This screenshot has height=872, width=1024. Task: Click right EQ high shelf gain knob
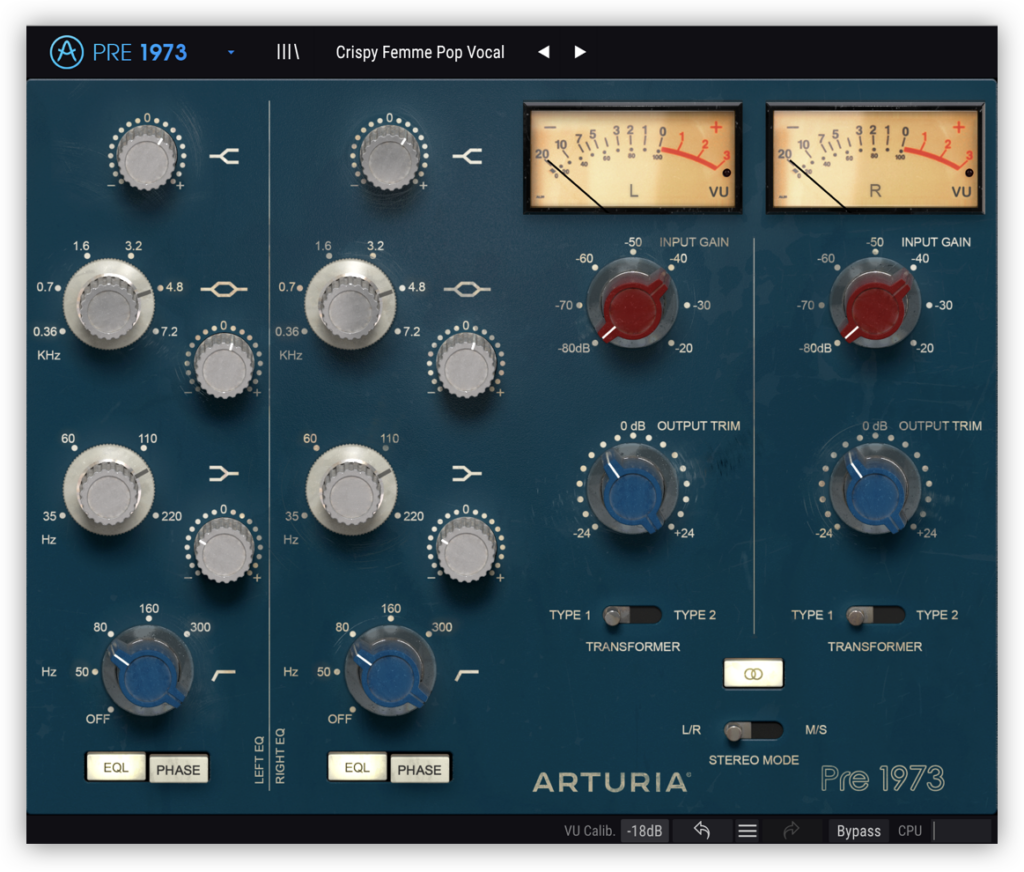pos(389,157)
